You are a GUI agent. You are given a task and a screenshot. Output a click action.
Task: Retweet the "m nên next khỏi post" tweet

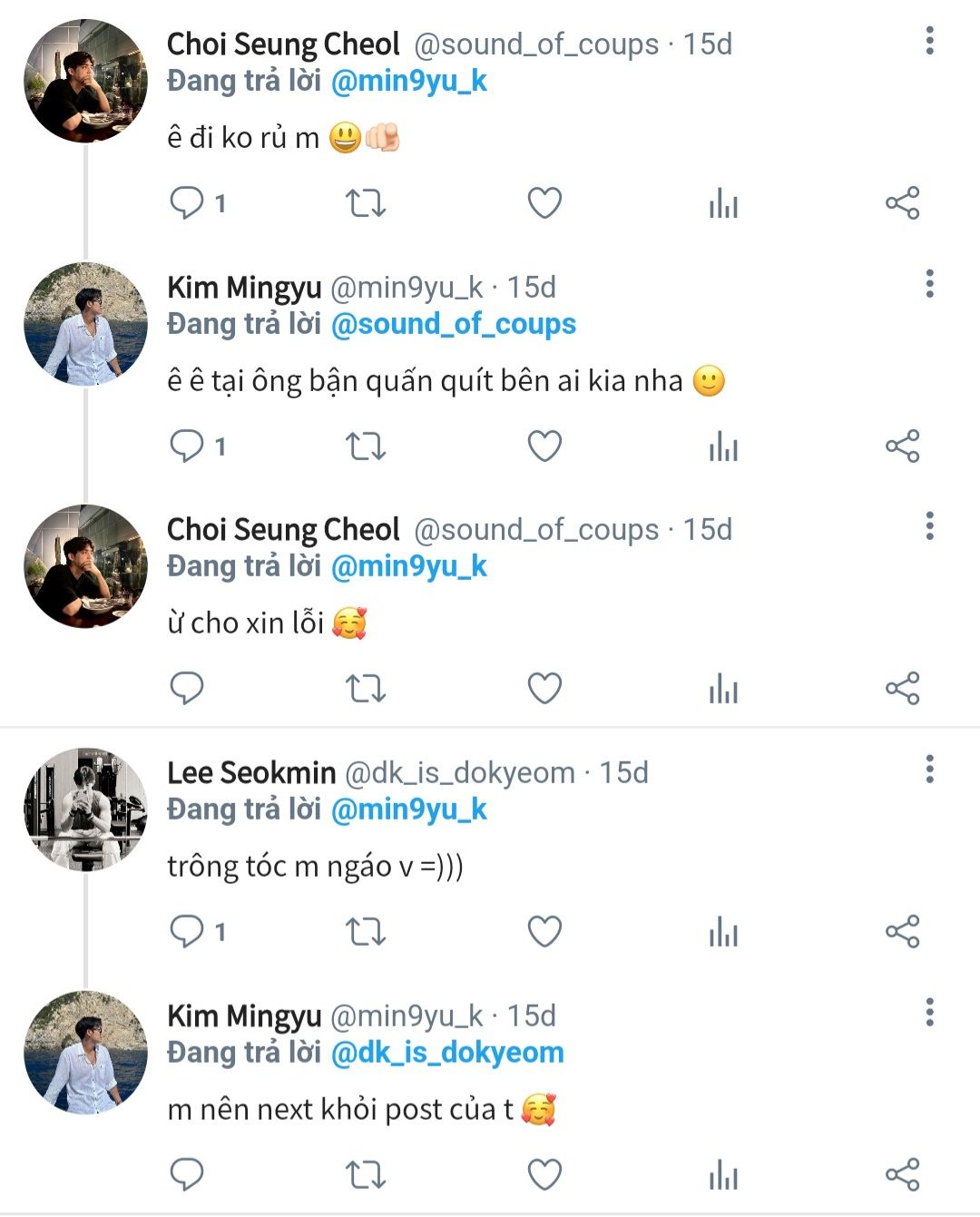click(366, 1174)
